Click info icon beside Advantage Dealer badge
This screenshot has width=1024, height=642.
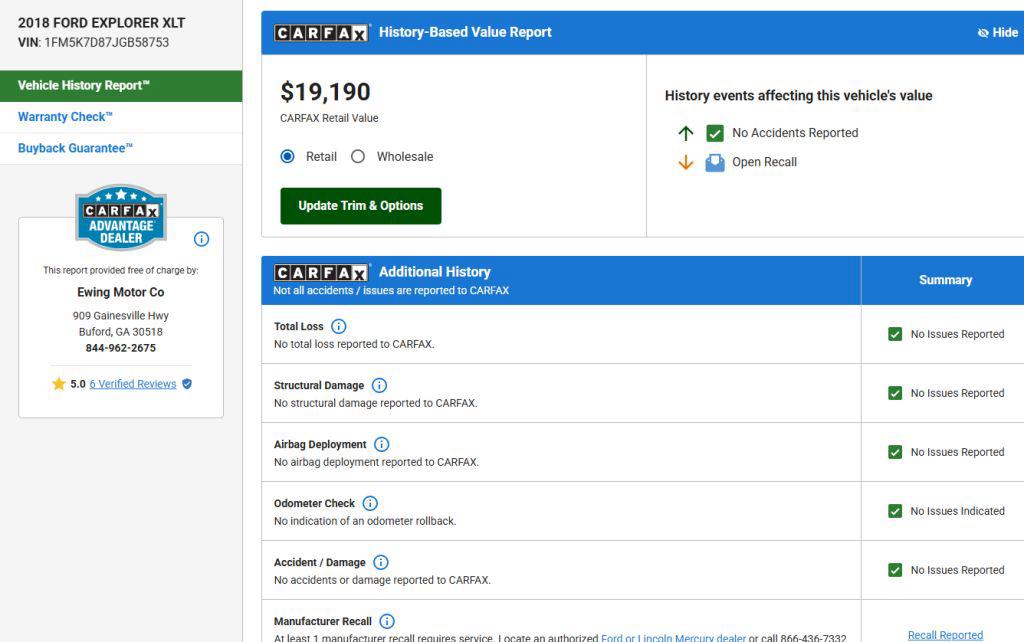[x=201, y=239]
